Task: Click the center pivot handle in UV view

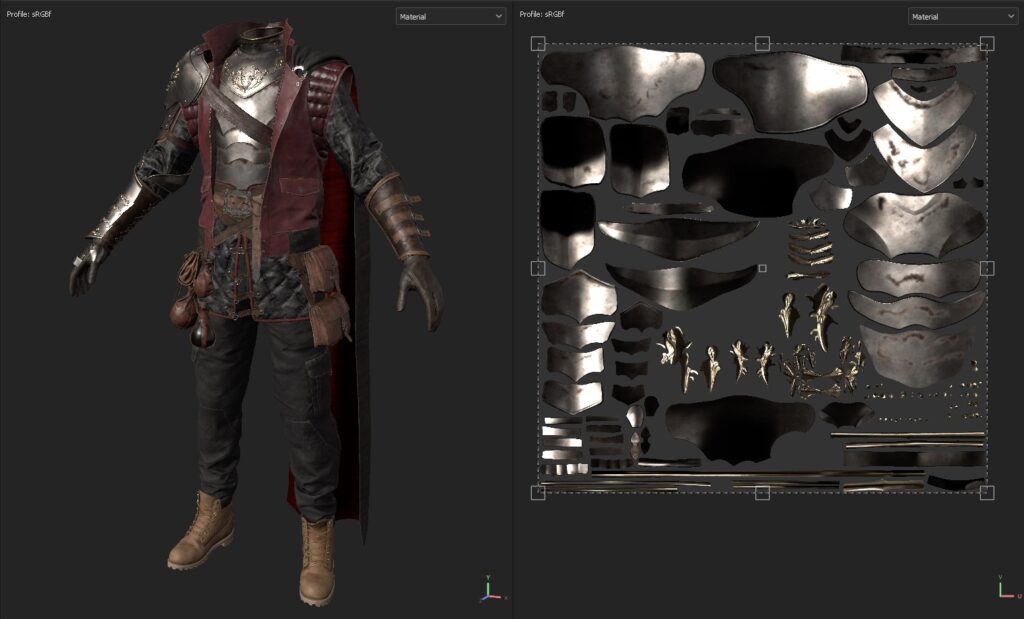Action: click(x=763, y=268)
